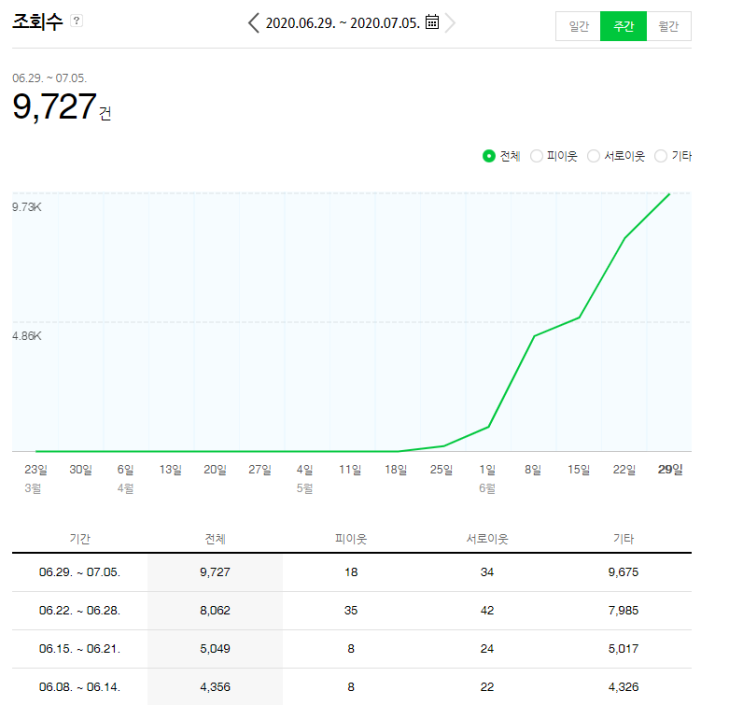
Task: Click the 4,326 기타 cell
Action: [623, 687]
